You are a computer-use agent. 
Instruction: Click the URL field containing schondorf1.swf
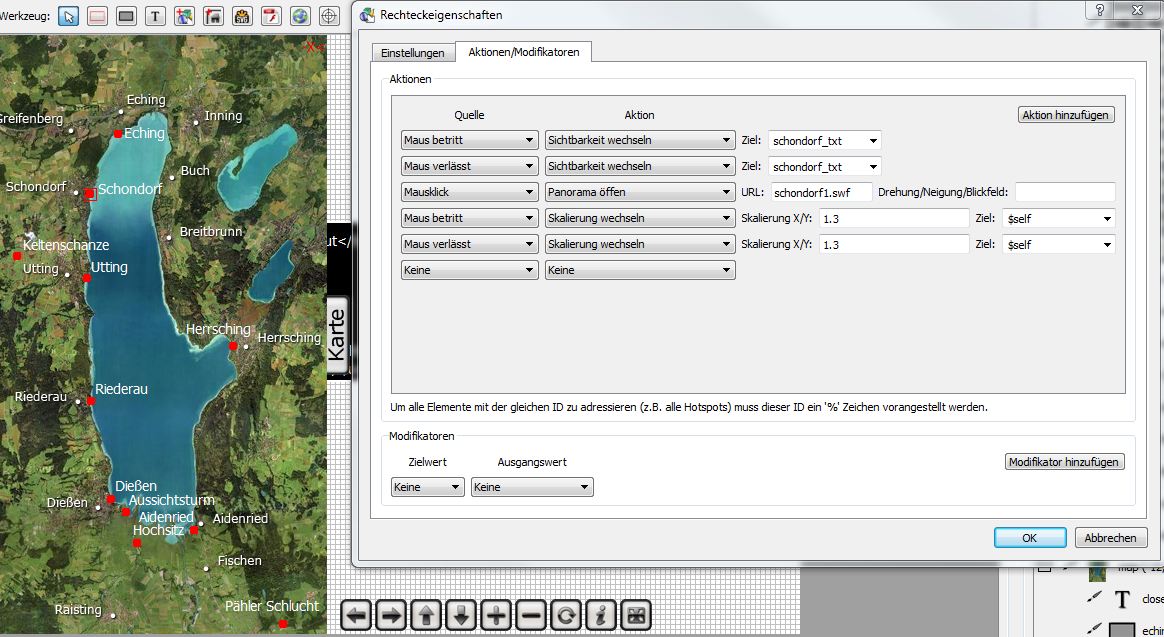821,192
